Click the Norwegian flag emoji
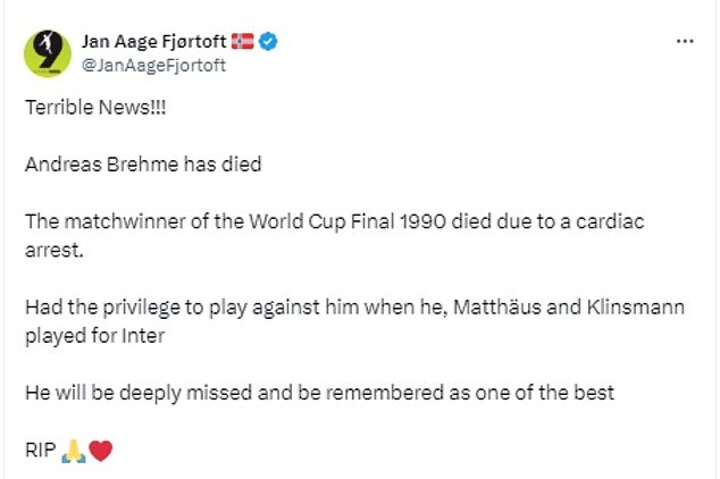The image size is (720, 479). pos(243,42)
